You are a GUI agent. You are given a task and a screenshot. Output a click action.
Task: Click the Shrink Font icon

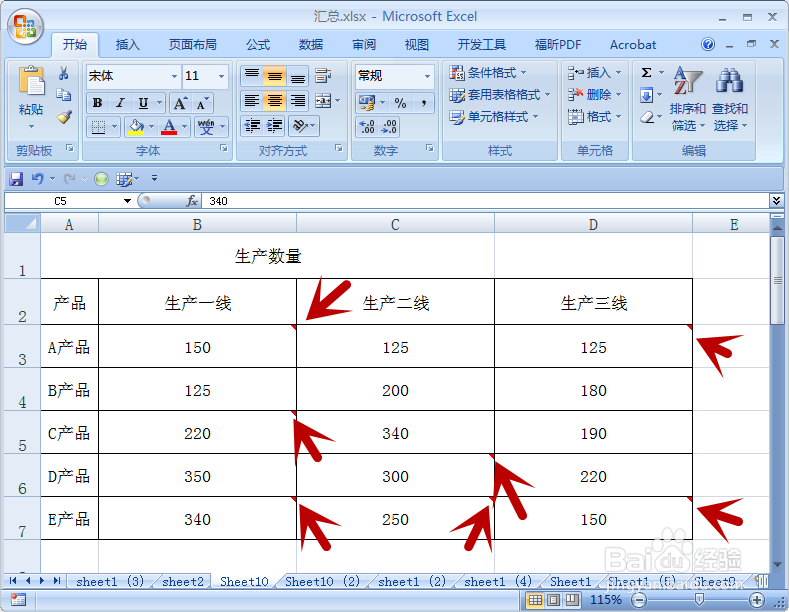202,103
